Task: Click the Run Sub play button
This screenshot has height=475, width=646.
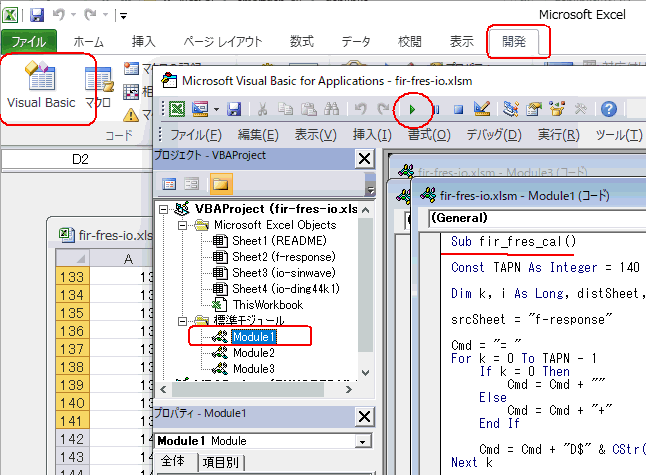Action: (412, 110)
